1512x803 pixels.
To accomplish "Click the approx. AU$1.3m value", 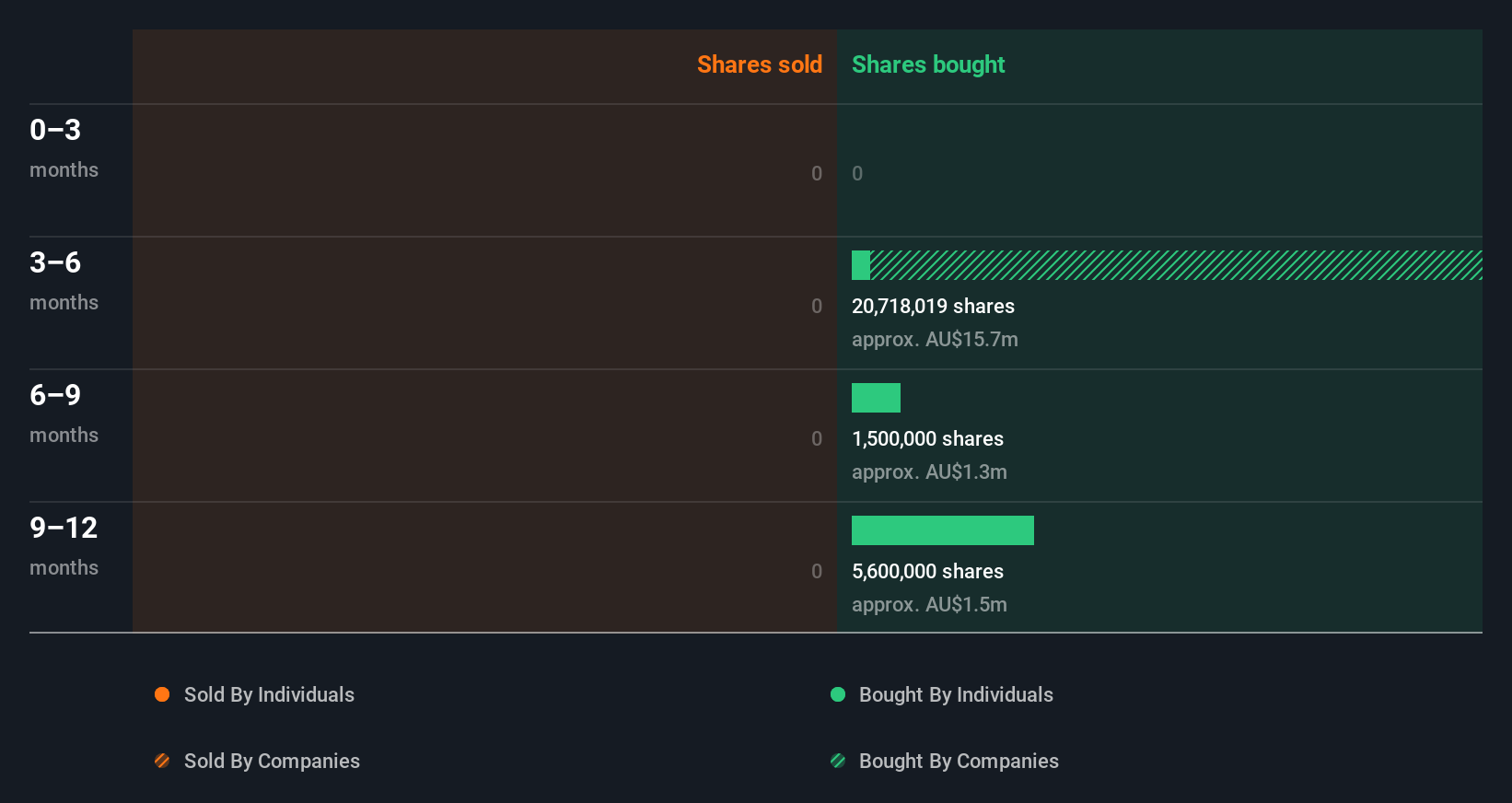I will 929,472.
